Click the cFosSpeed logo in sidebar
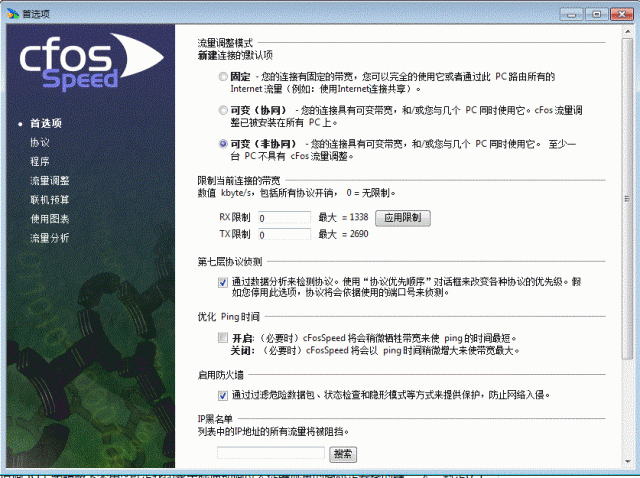This screenshot has width=640, height=478. pyautogui.click(x=91, y=61)
